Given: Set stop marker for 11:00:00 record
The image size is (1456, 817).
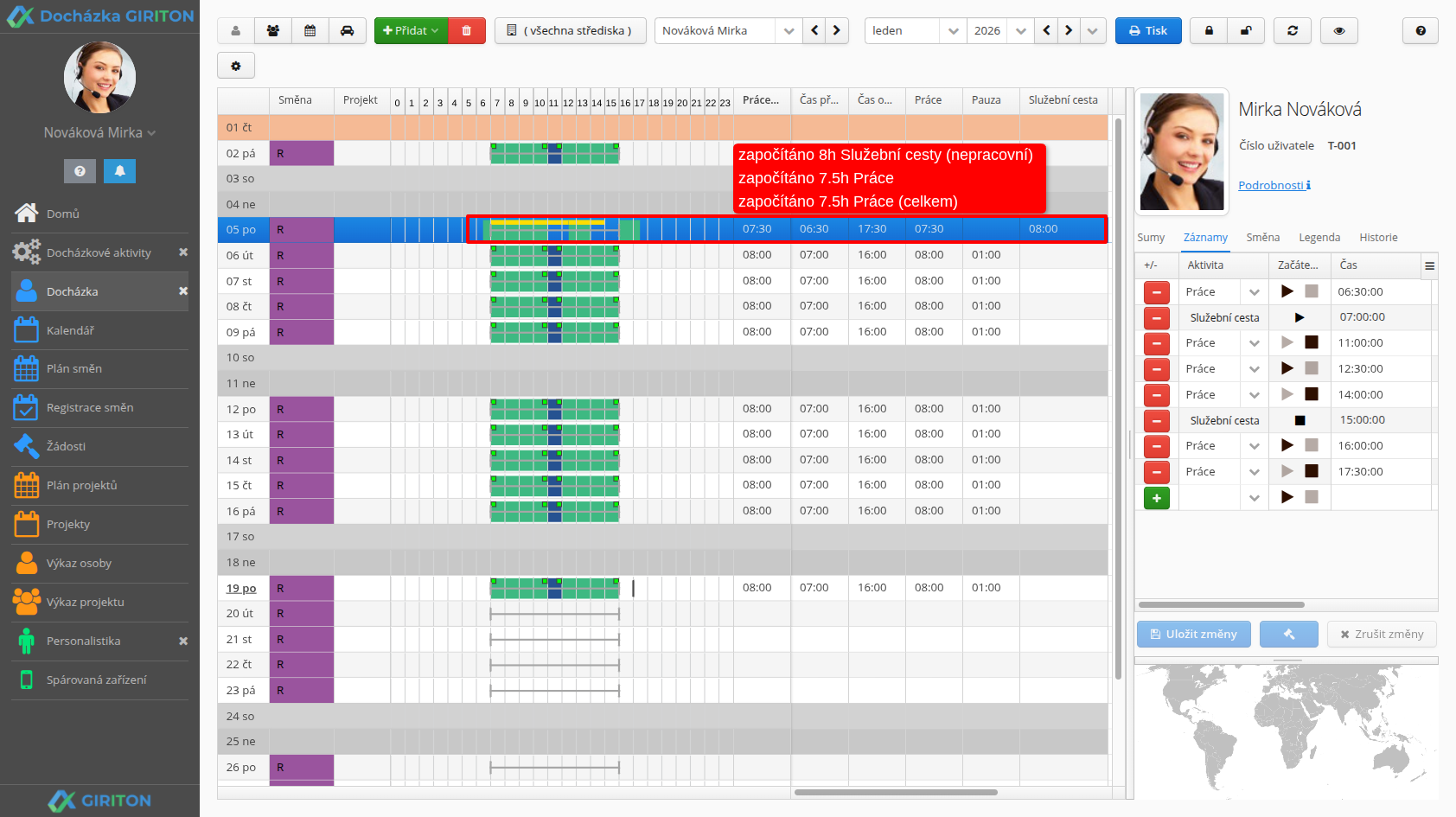Looking at the screenshot, I should click(1312, 342).
